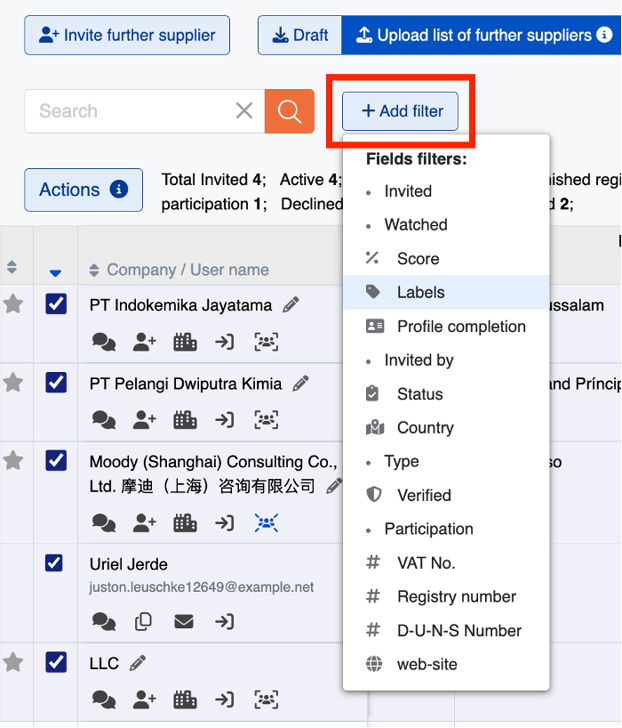
Task: Click envelope icon under Uriel Jerde
Action: point(184,622)
